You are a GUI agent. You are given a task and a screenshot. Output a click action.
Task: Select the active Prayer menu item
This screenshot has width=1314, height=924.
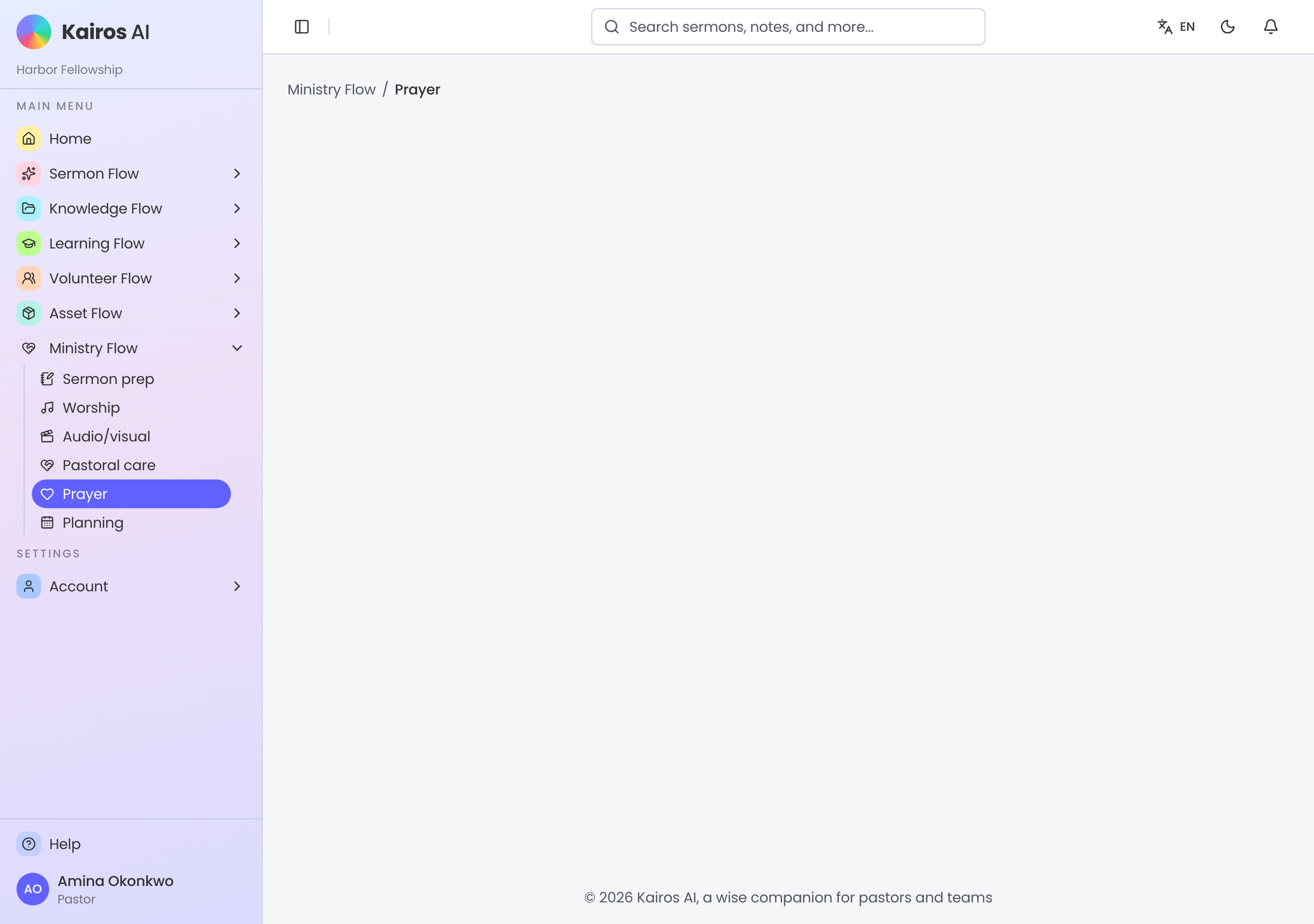click(x=131, y=494)
